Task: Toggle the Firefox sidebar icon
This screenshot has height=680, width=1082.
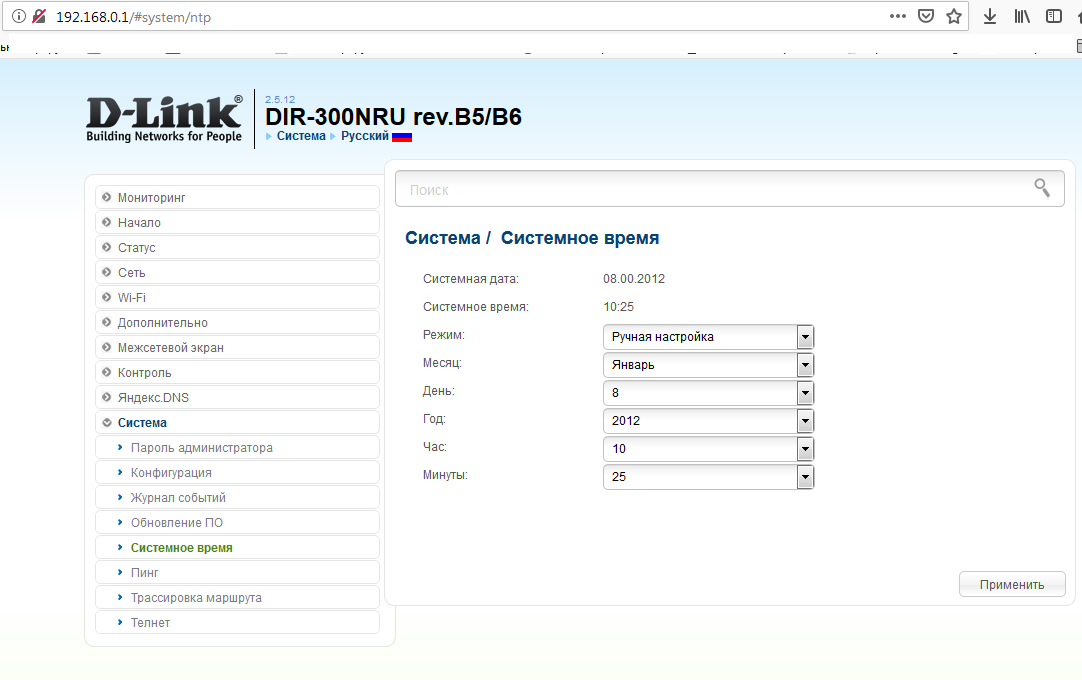Action: click(x=1053, y=16)
